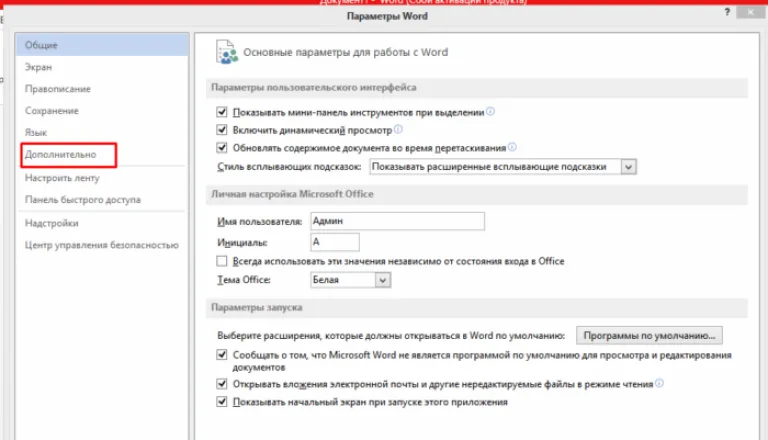Toggle Сообщать о том, что Microsoft Word checkbox
The image size is (768, 440).
pyautogui.click(x=222, y=355)
